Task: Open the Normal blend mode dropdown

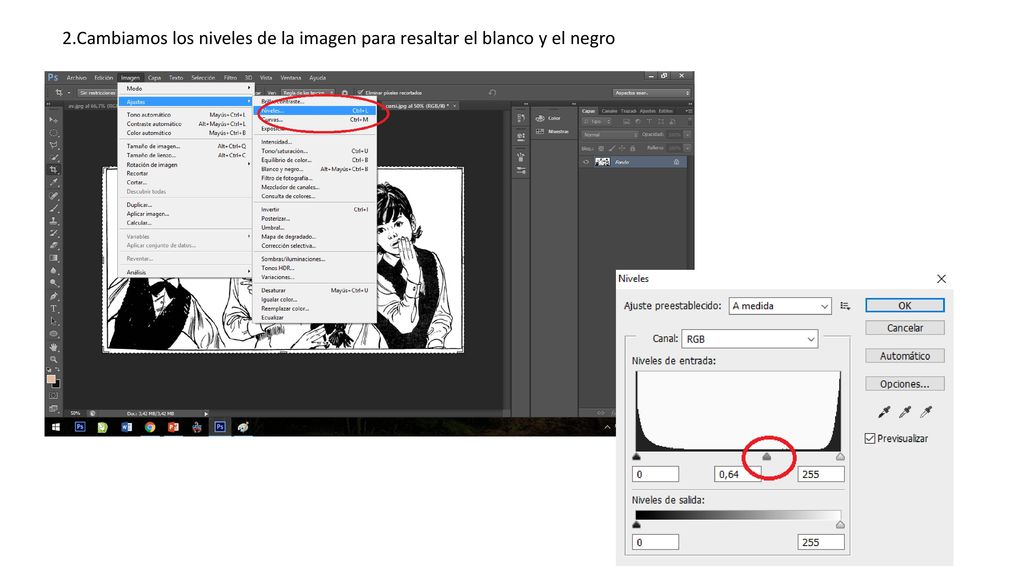Action: click(x=609, y=135)
